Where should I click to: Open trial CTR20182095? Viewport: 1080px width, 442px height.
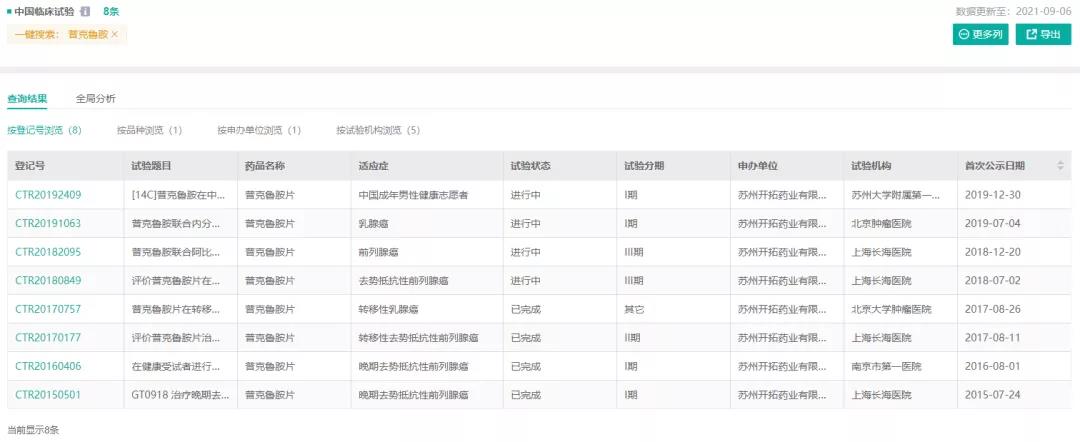tap(48, 252)
